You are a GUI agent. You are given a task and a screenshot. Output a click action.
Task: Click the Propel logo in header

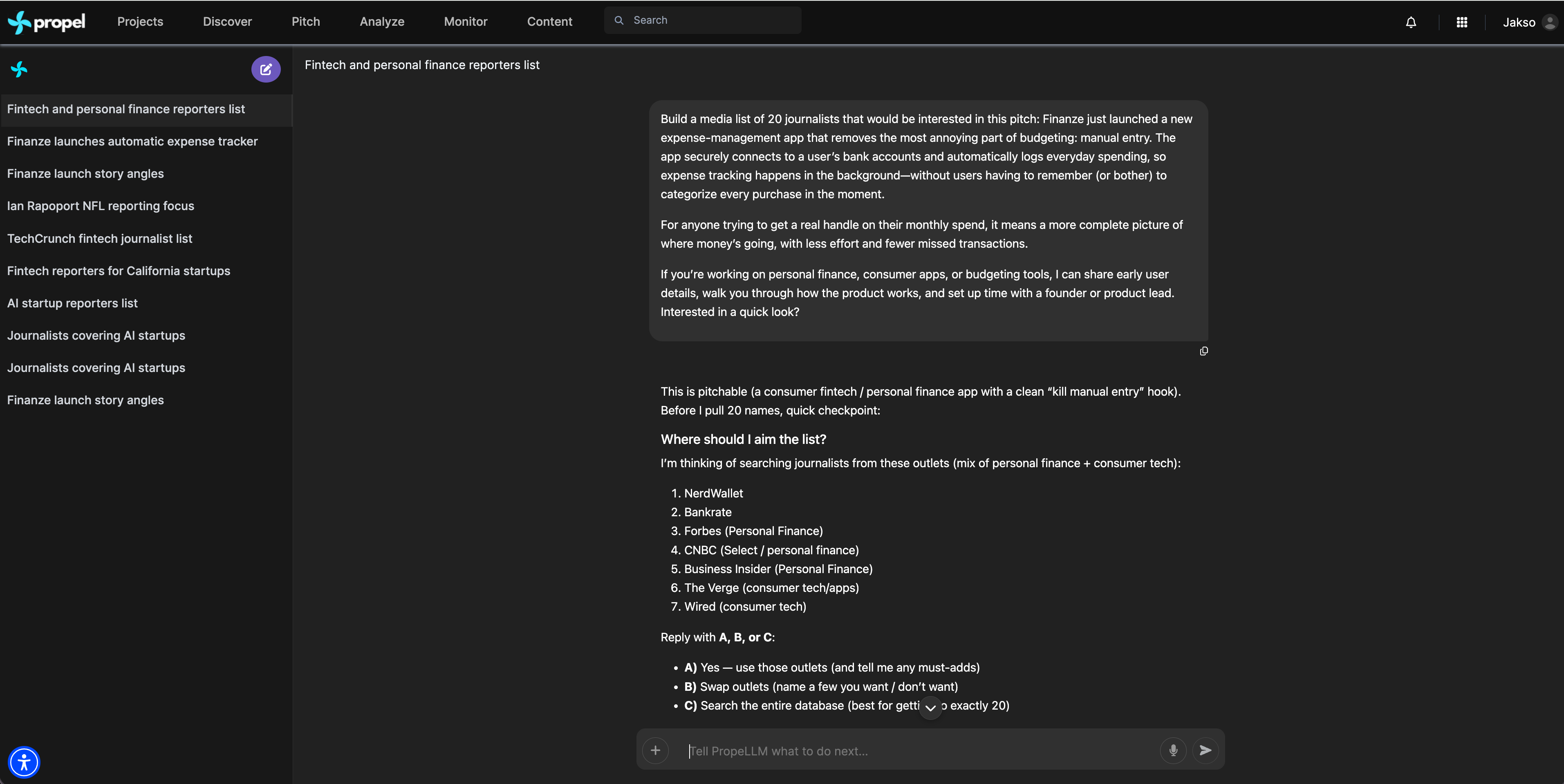[47, 22]
